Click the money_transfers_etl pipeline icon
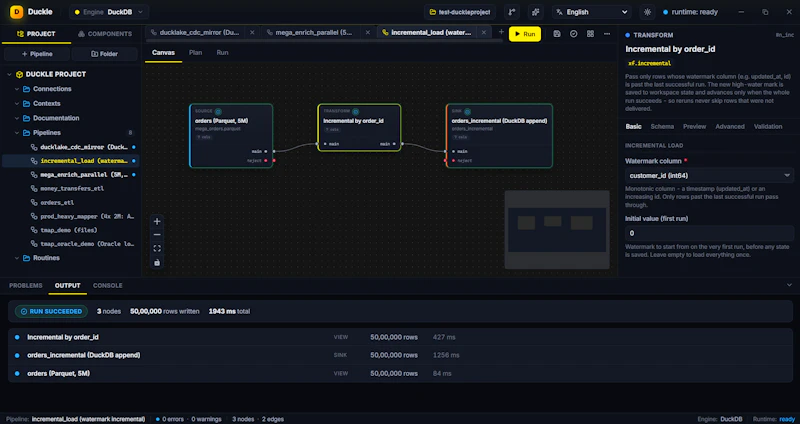The height and width of the screenshot is (424, 800). pos(34,188)
